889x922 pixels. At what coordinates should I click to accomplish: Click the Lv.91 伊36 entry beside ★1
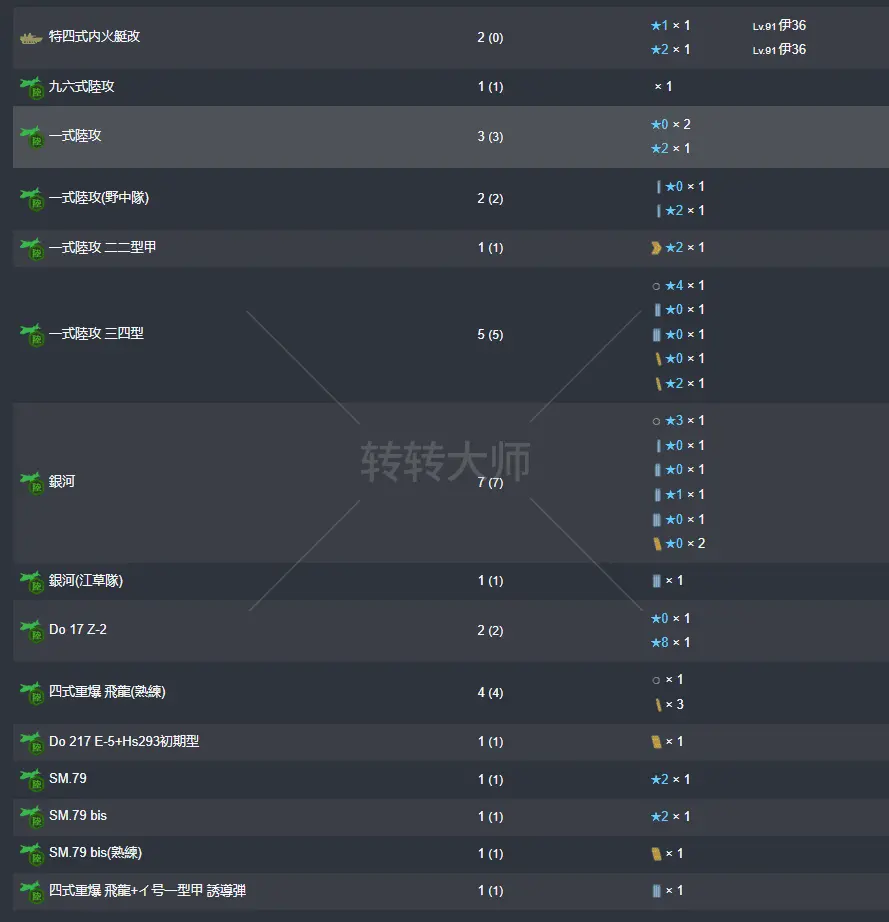(779, 25)
